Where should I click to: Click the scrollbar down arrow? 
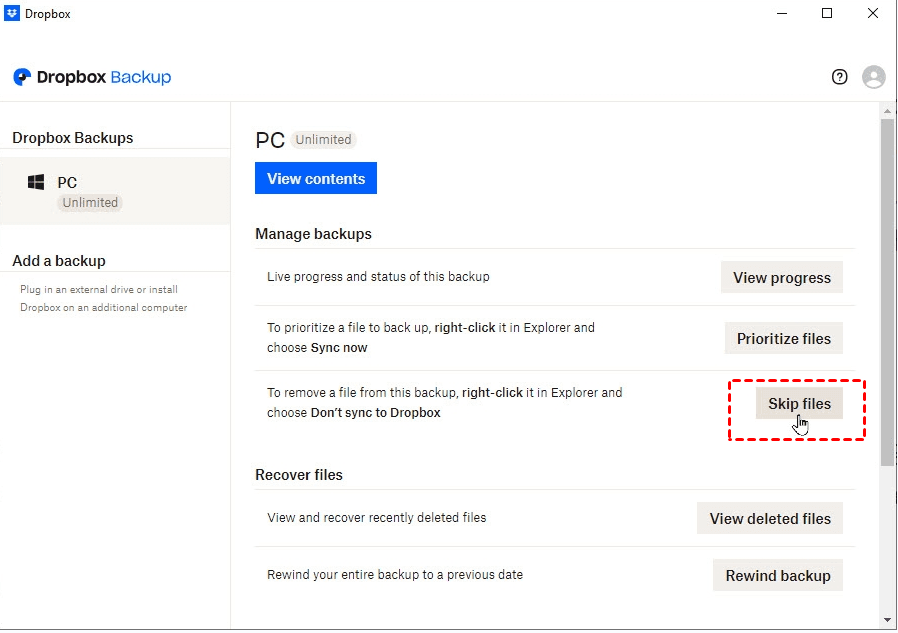pos(887,620)
